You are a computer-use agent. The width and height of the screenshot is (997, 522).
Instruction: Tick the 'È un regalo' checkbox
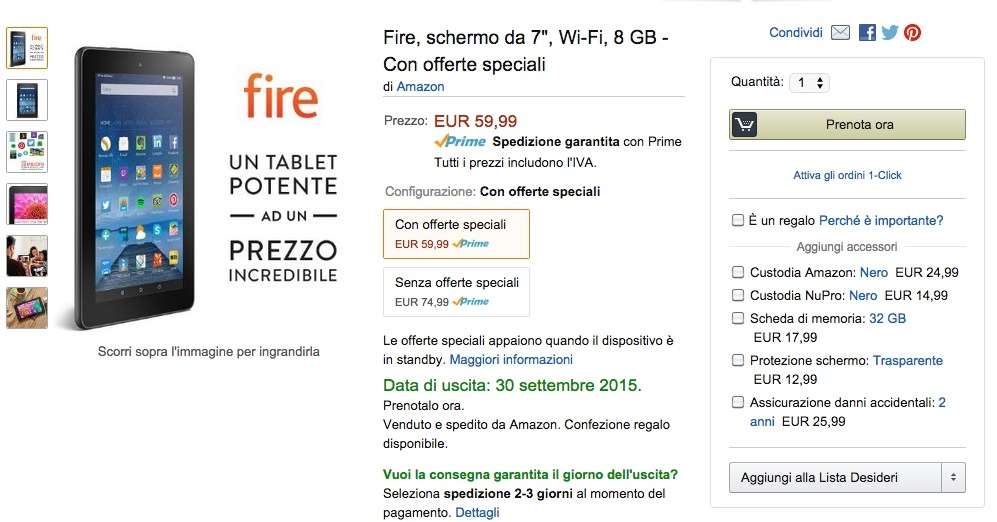[x=738, y=220]
